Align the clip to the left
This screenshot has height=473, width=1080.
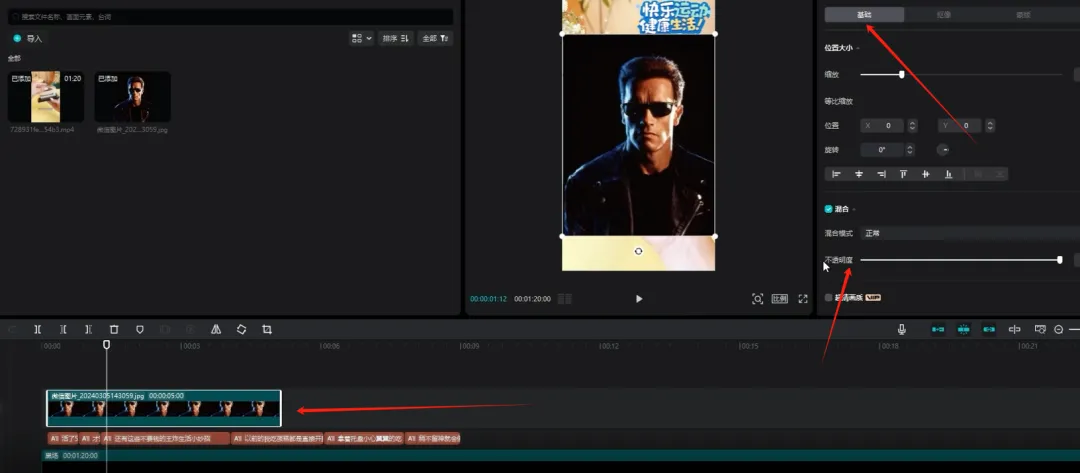[x=836, y=174]
